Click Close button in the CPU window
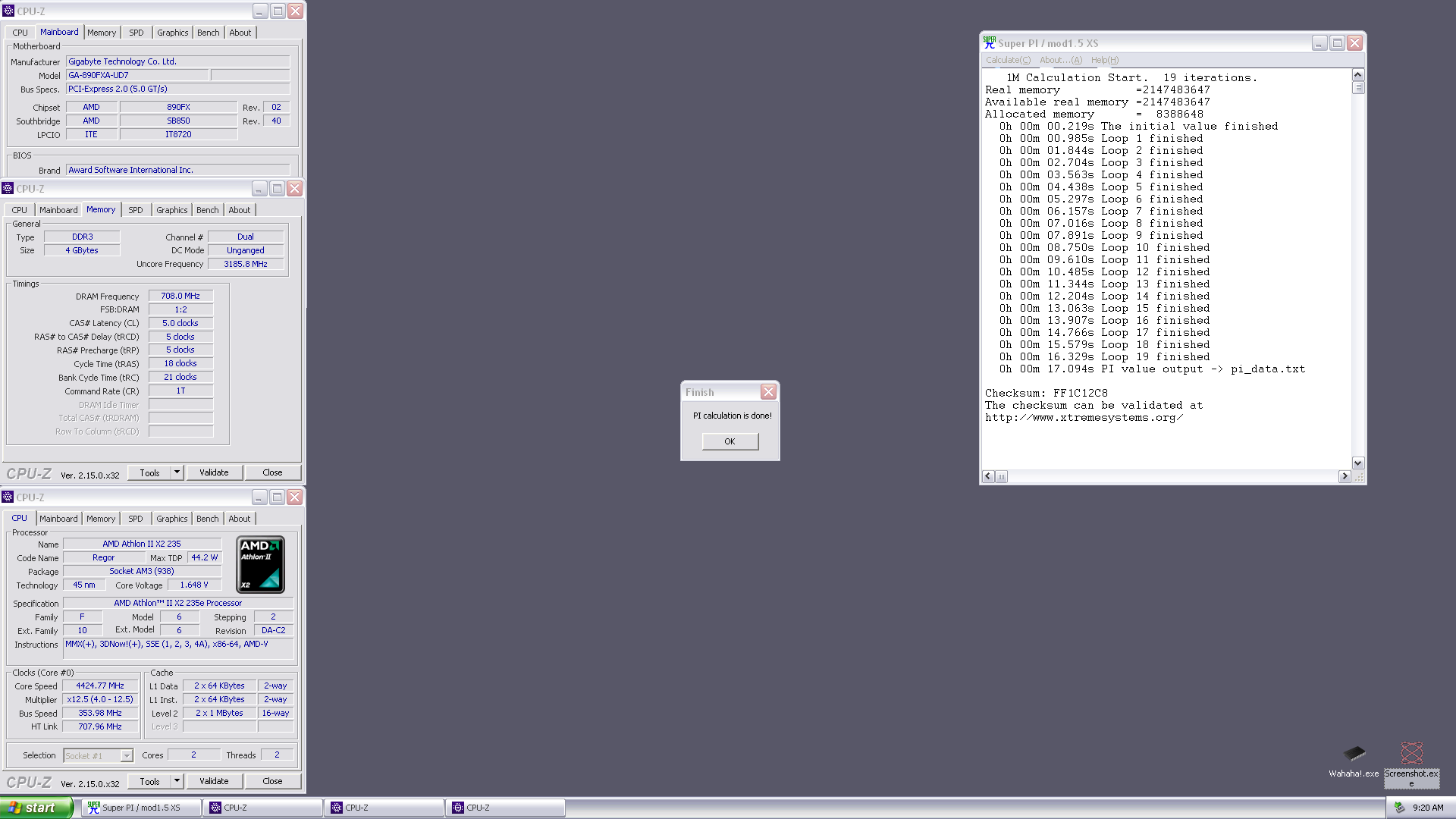Viewport: 1456px width, 819px height. pos(272,781)
